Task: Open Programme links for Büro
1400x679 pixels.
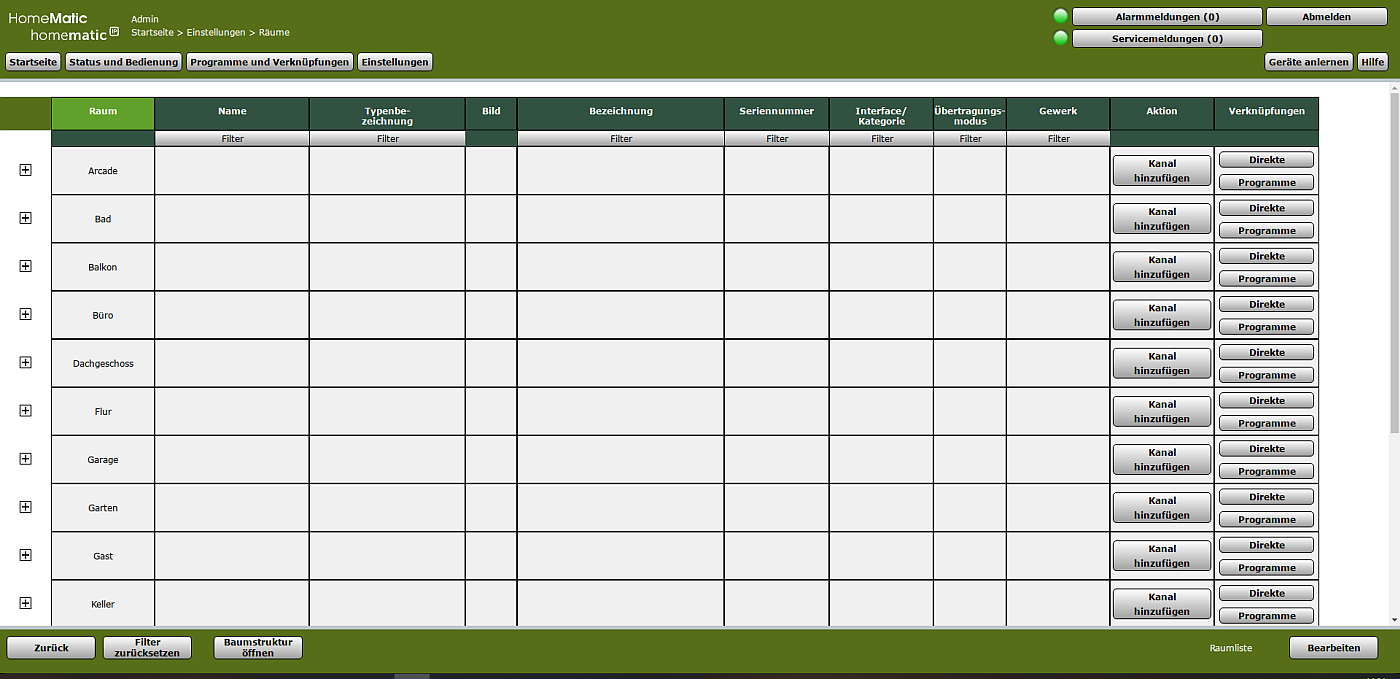Action: (x=1267, y=327)
